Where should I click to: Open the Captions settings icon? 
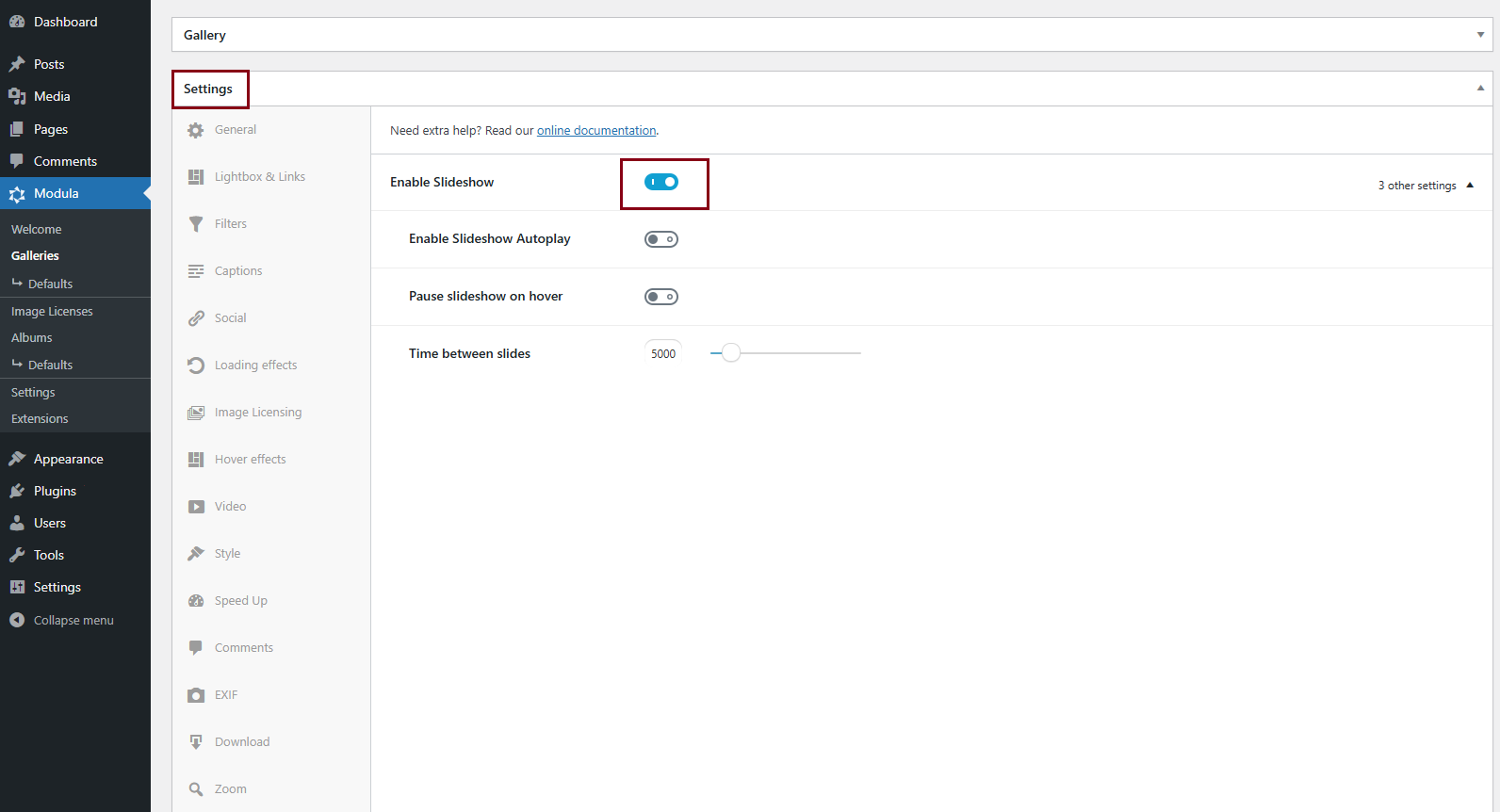point(196,271)
